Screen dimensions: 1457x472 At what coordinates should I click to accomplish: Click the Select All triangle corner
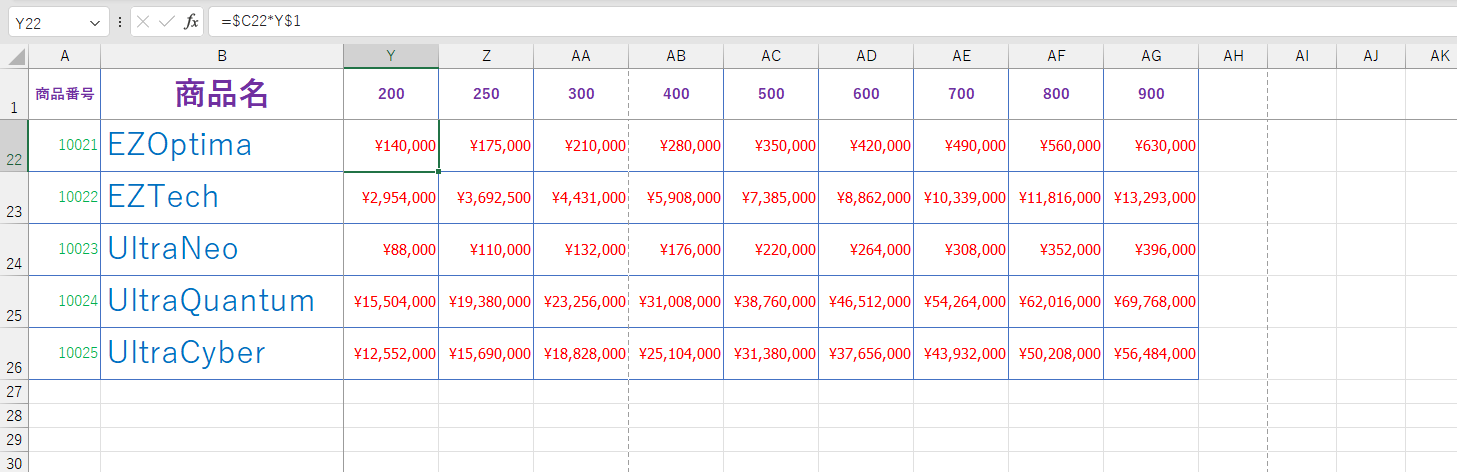(16, 57)
